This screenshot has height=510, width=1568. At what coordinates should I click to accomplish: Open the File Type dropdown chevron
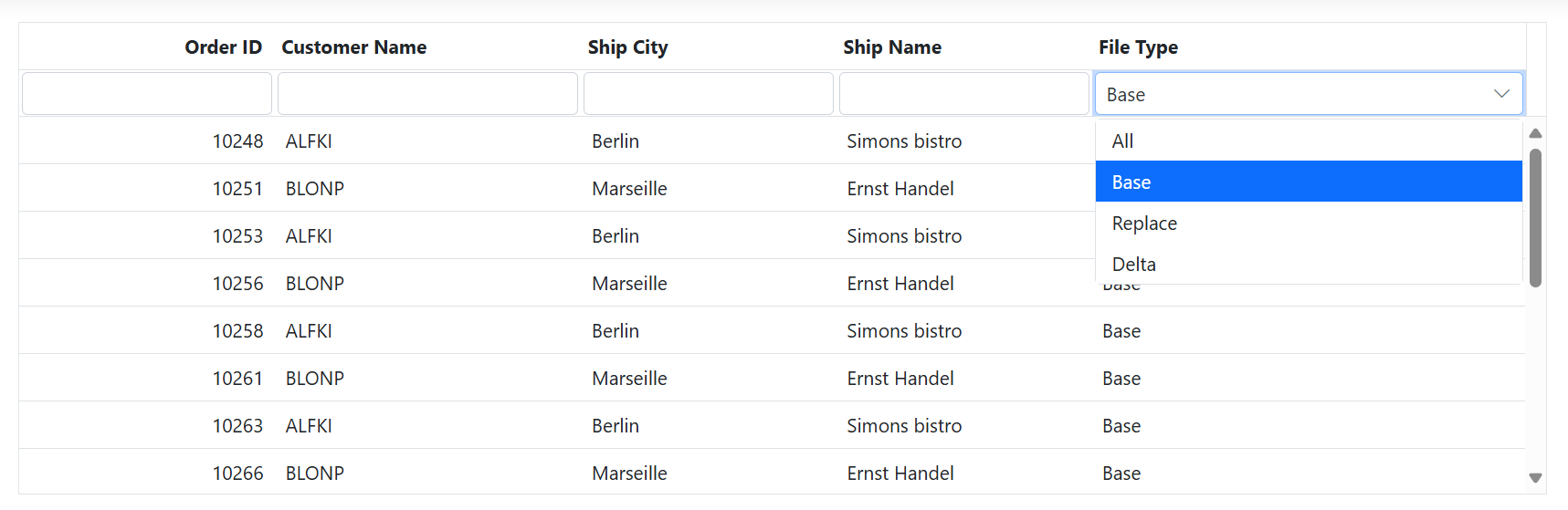tap(1501, 94)
